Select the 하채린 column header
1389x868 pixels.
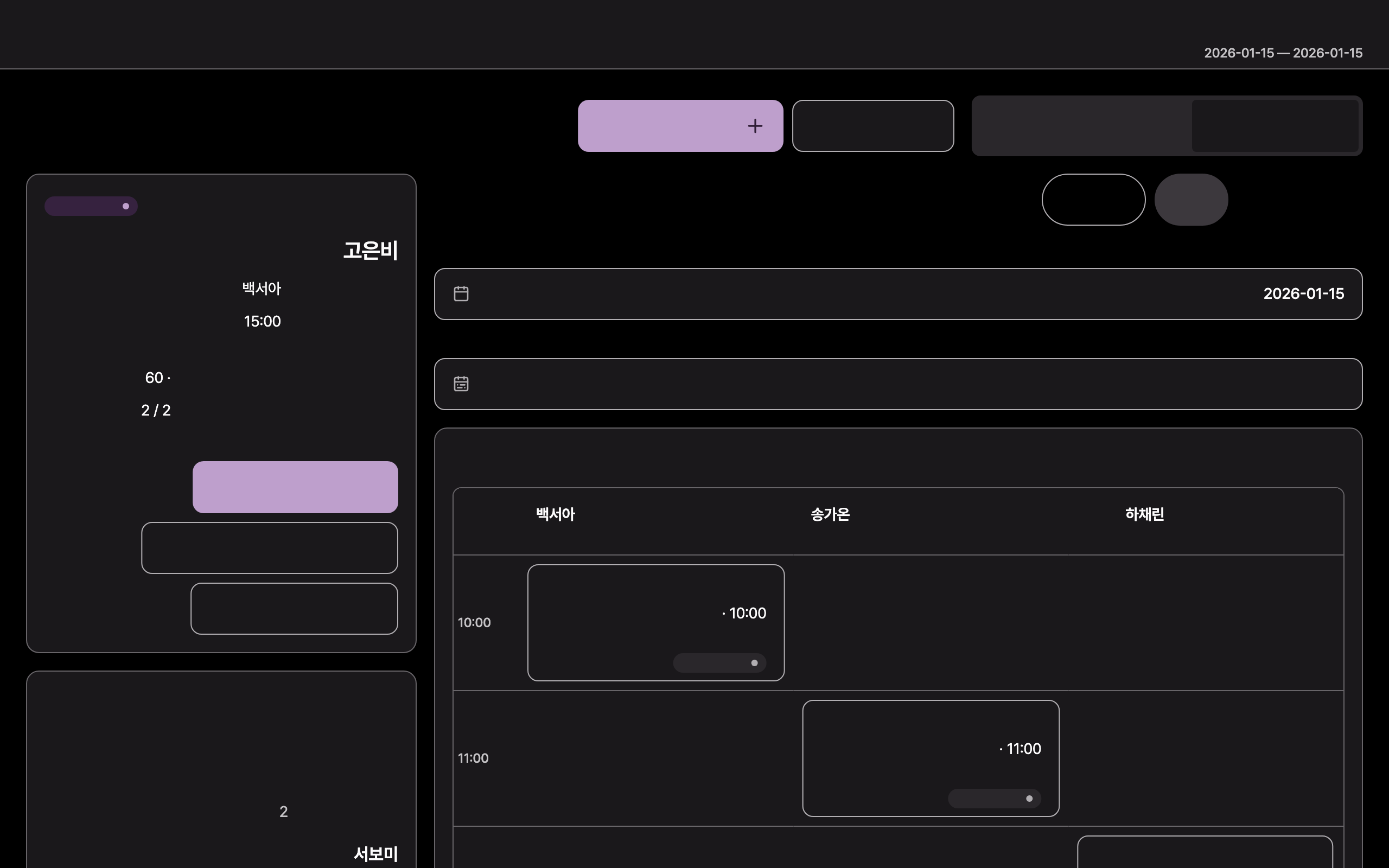point(1144,514)
